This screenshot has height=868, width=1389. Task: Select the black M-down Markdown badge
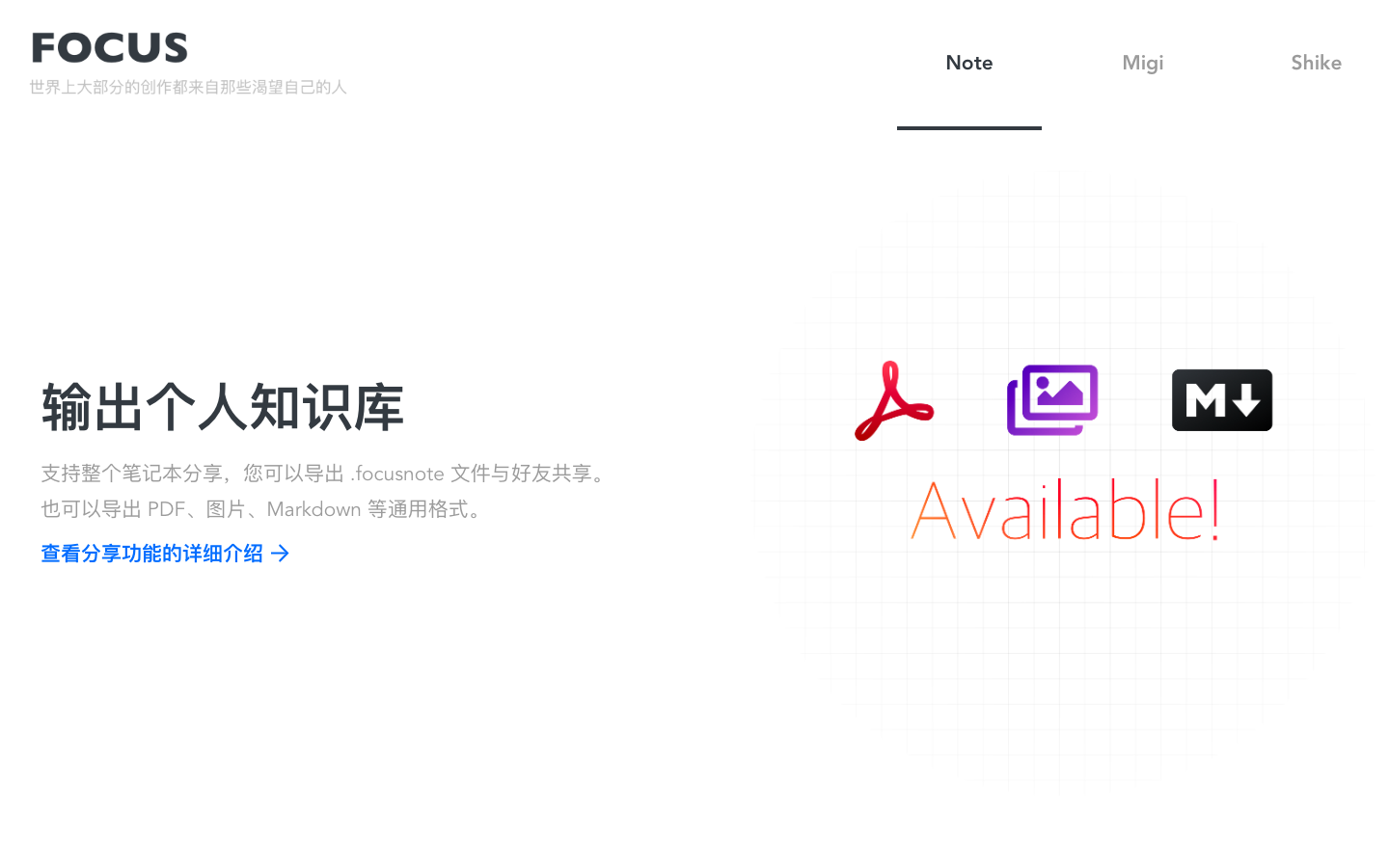point(1221,399)
